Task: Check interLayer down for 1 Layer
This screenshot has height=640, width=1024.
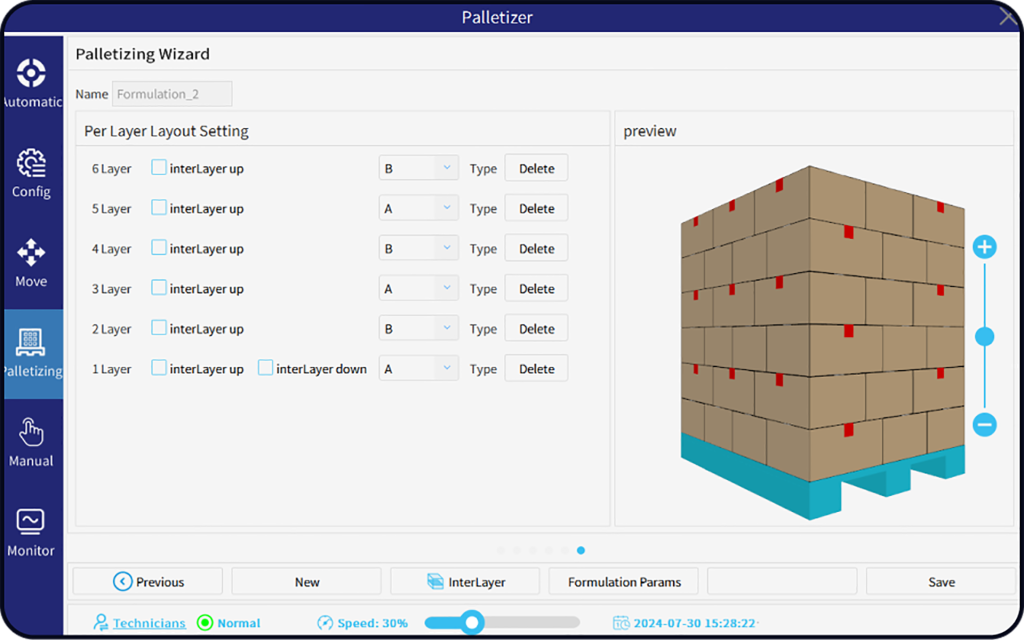Action: [x=265, y=368]
